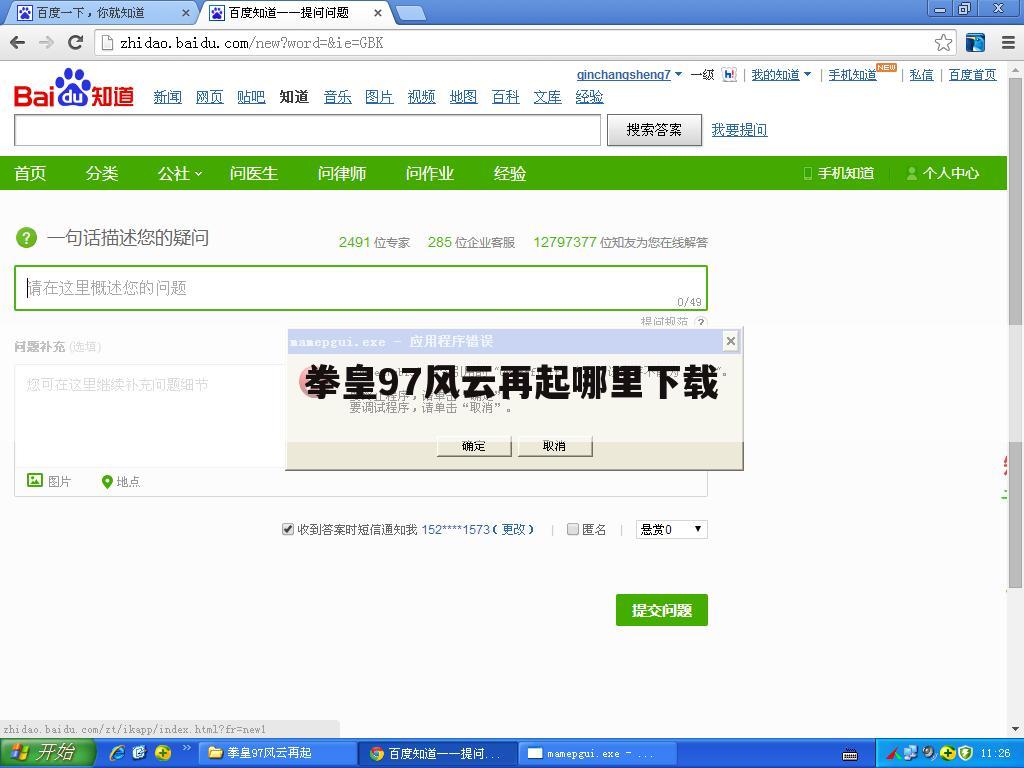Open the 问医生 navigation item

(253, 174)
